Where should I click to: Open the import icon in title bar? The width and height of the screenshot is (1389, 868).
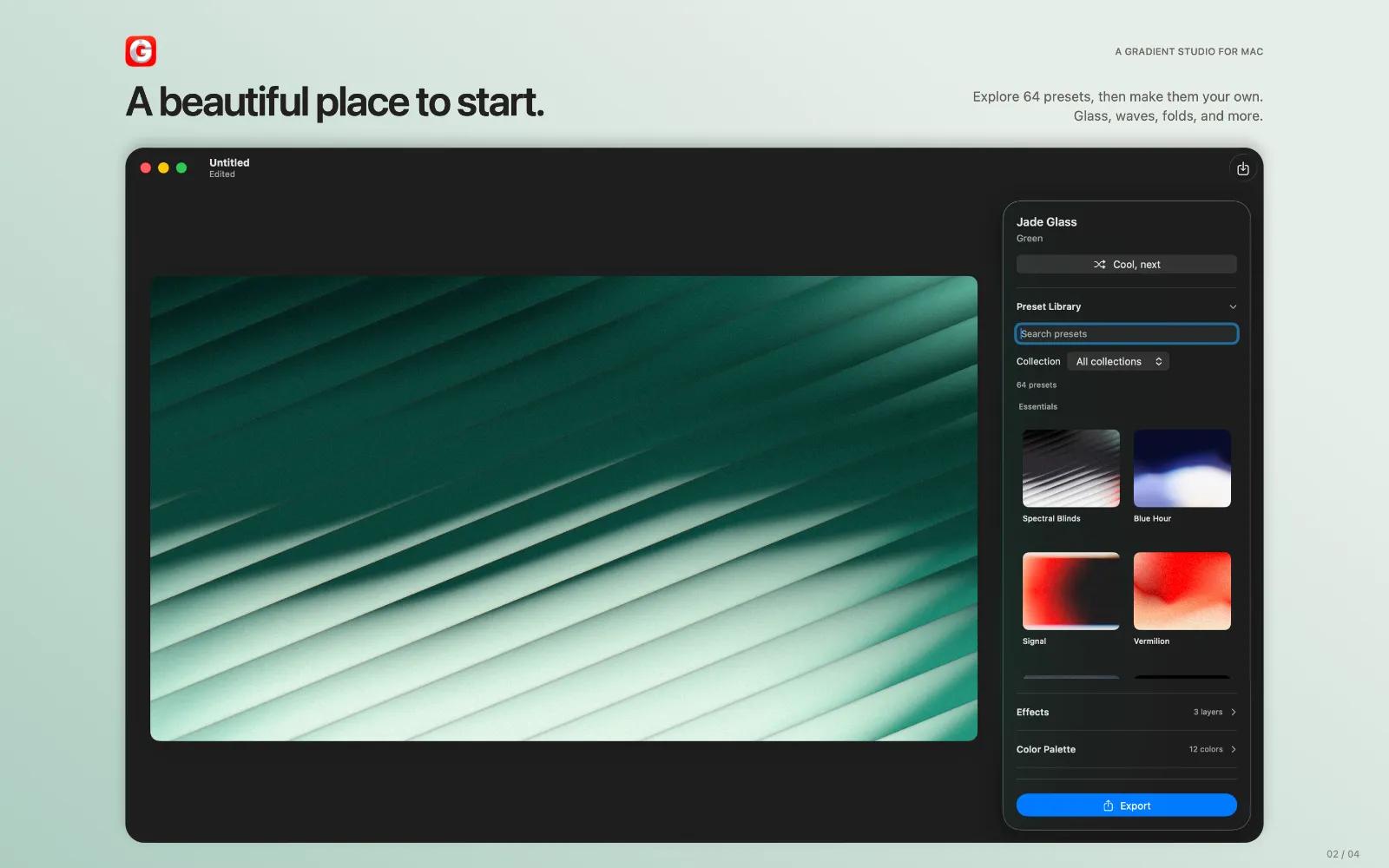[1242, 168]
